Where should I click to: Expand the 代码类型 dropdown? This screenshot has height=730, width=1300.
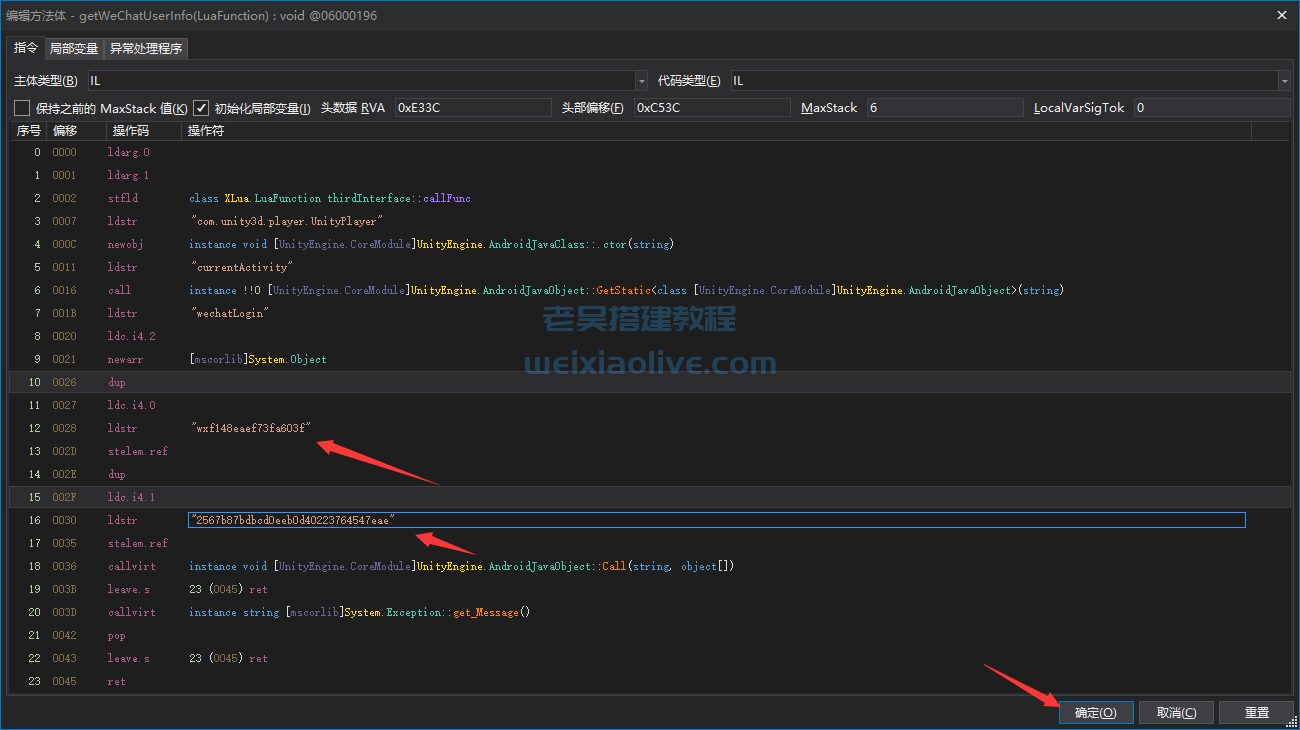[1283, 81]
